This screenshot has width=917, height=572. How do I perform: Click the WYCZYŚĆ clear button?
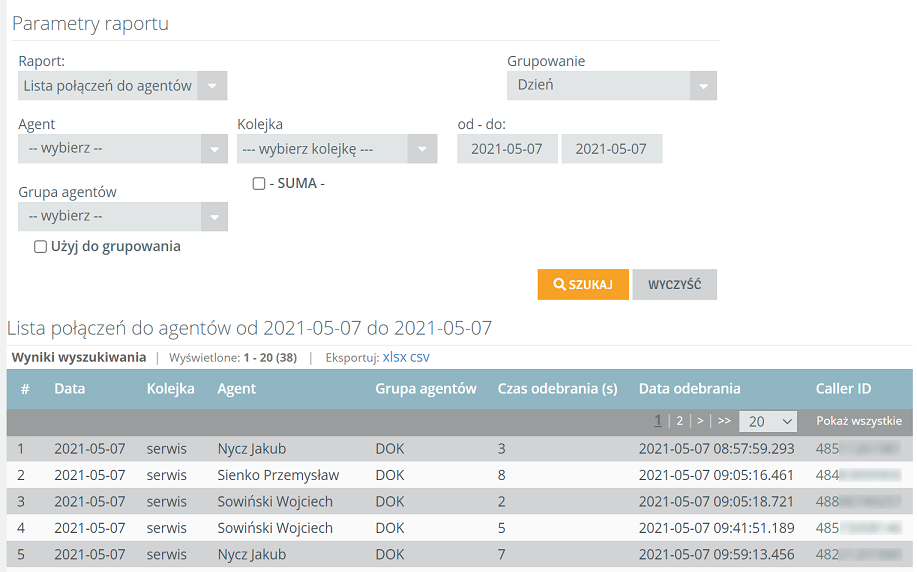pyautogui.click(x=674, y=284)
